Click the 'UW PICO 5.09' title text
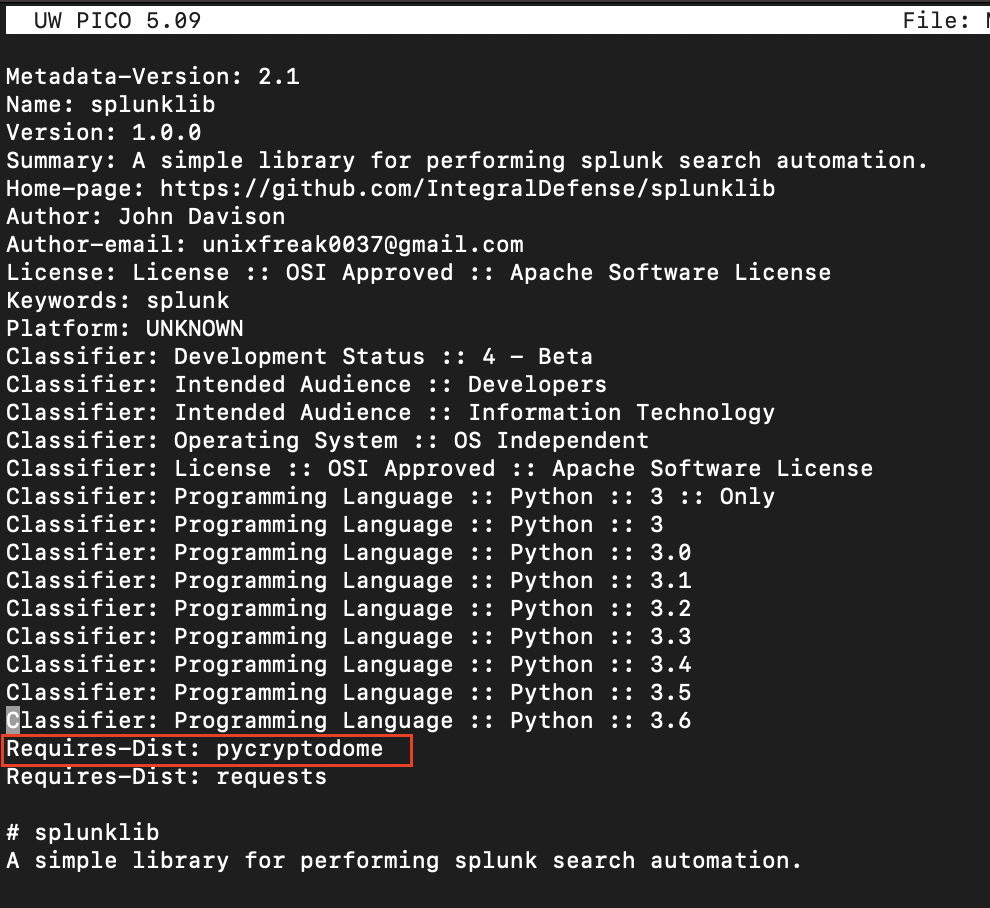Viewport: 990px width, 908px height. 117,21
